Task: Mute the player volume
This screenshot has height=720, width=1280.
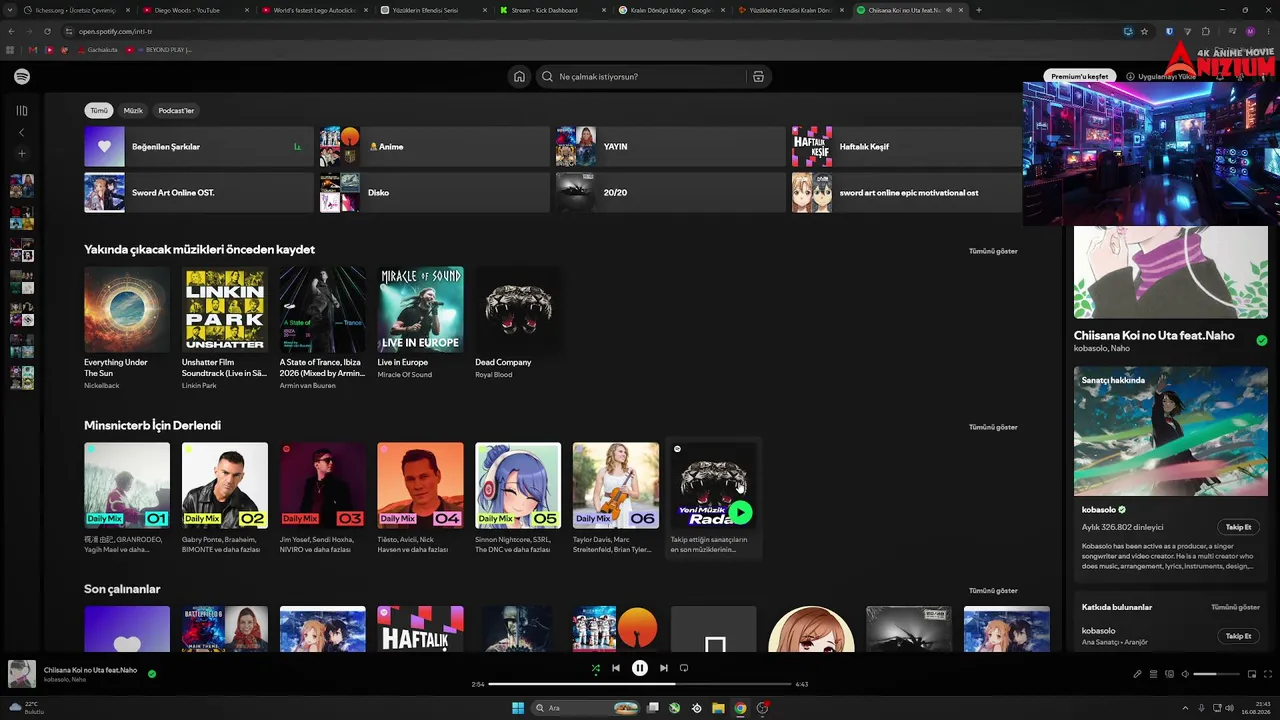Action: pyautogui.click(x=1185, y=674)
